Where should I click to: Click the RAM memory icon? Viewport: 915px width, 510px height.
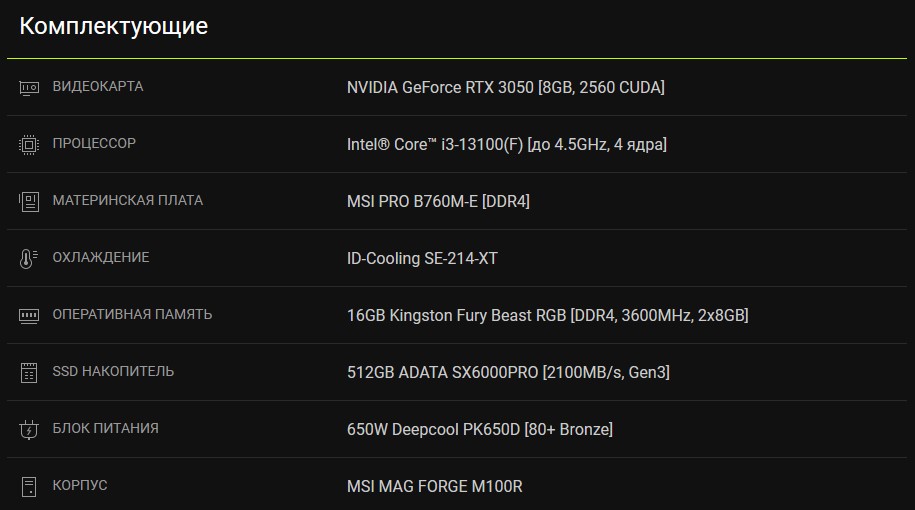tap(29, 315)
